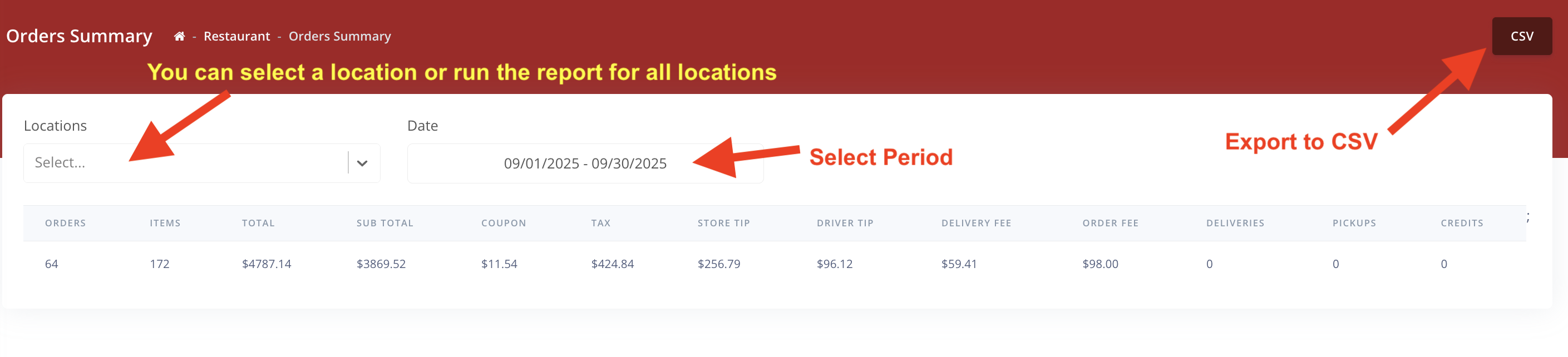Expand the Locations dropdown chevron
This screenshot has width=1568, height=357.
pyautogui.click(x=362, y=163)
